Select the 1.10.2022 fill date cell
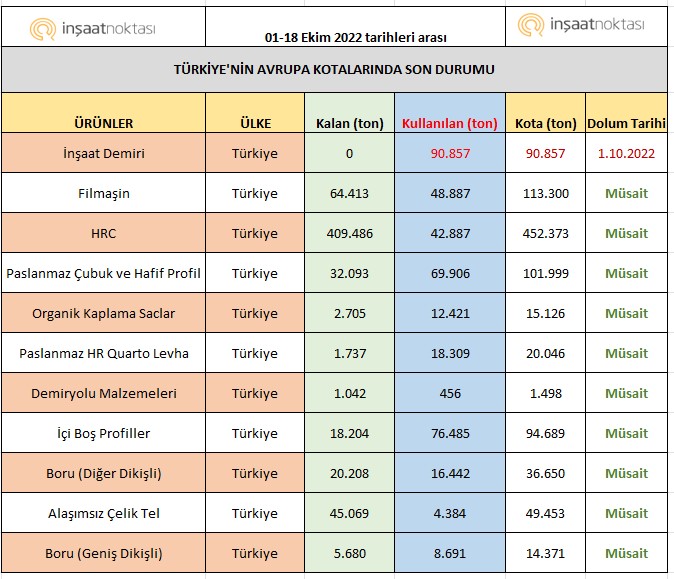Image resolution: width=674 pixels, height=579 pixels. (626, 153)
